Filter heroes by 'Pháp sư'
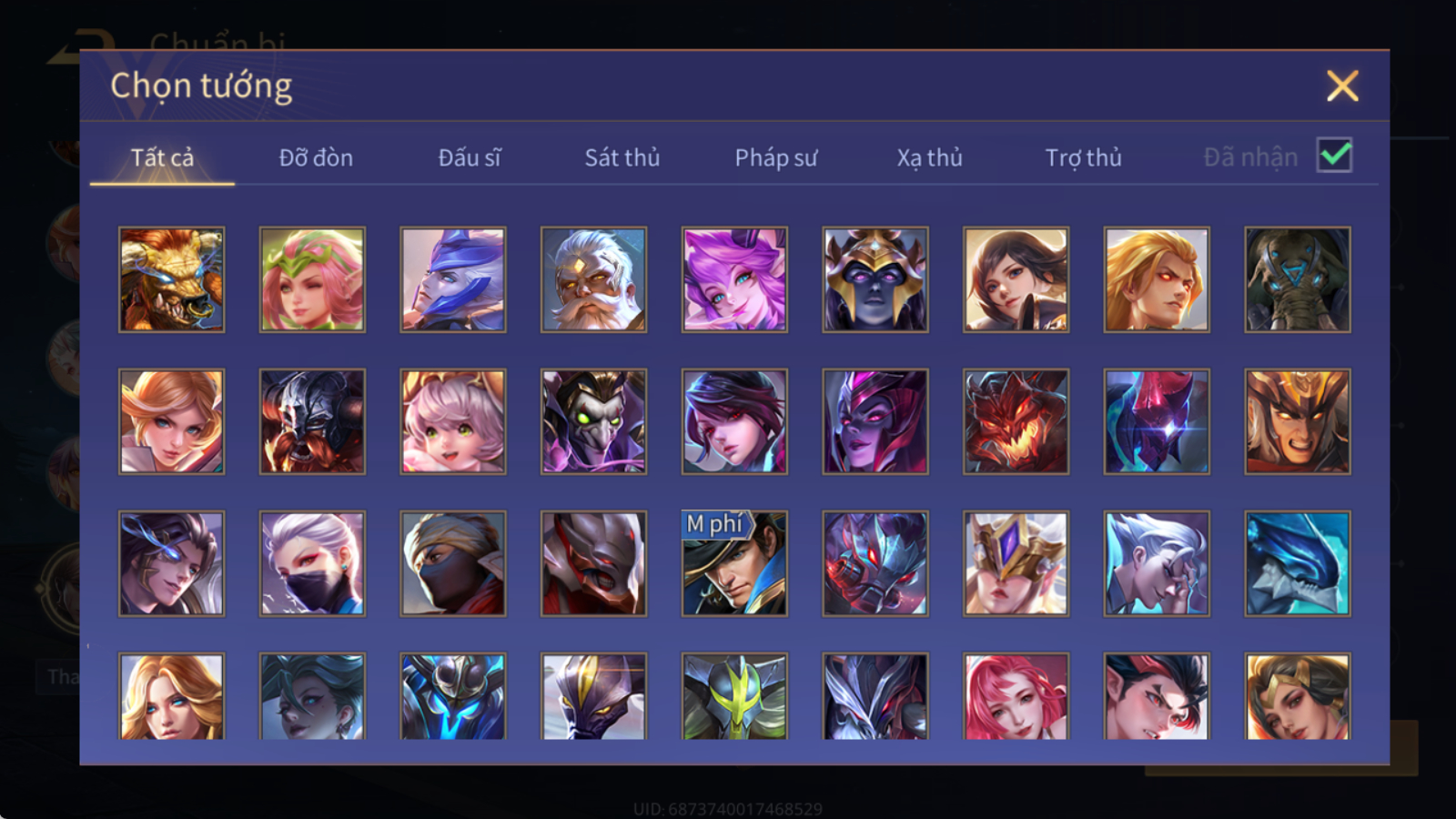The height and width of the screenshot is (819, 1456). (x=776, y=157)
